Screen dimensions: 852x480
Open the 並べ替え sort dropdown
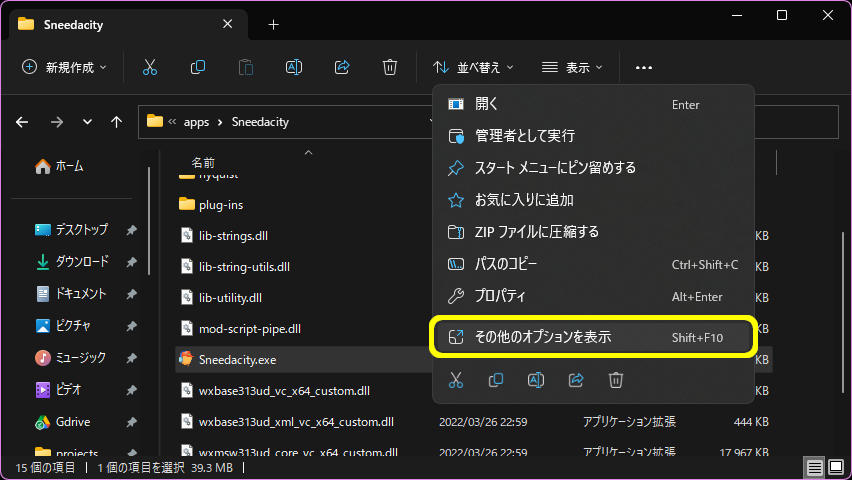(x=473, y=67)
